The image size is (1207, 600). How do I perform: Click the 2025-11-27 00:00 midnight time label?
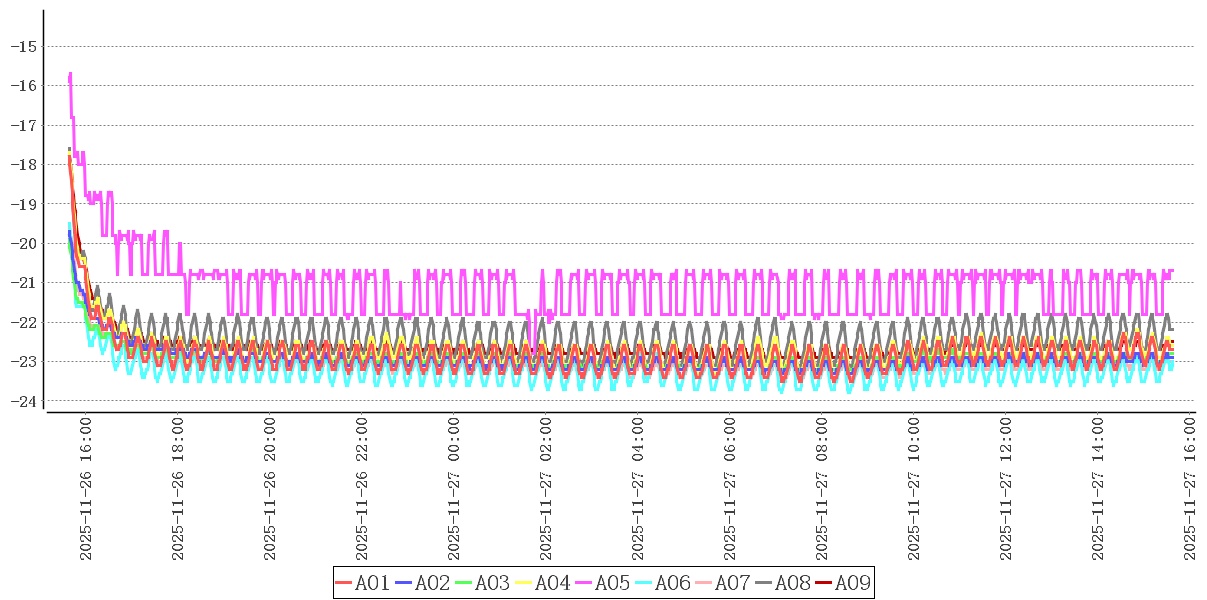[454, 489]
